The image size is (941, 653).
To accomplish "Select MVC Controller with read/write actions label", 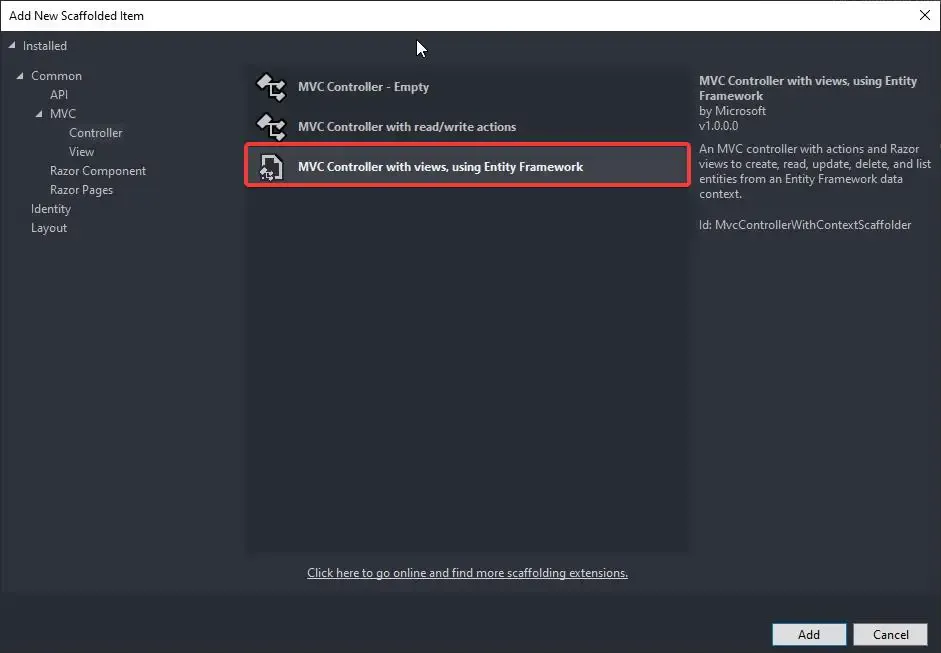I will point(406,127).
